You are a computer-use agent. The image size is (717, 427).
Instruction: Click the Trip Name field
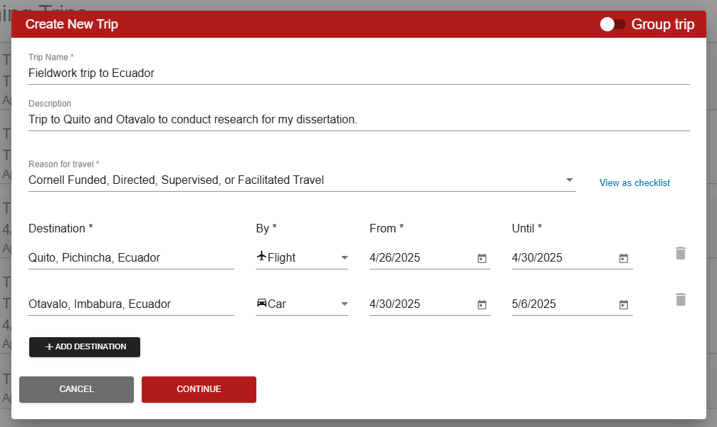(x=359, y=73)
